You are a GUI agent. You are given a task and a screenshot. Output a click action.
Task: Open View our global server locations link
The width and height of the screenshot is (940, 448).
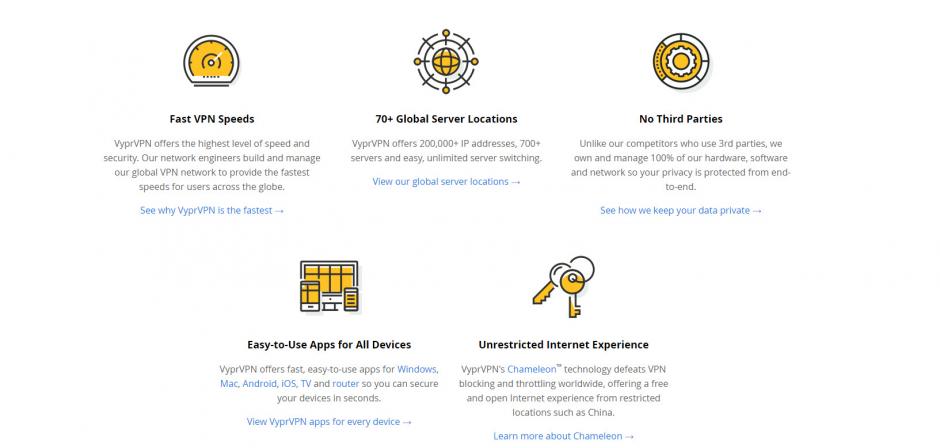[x=446, y=182]
